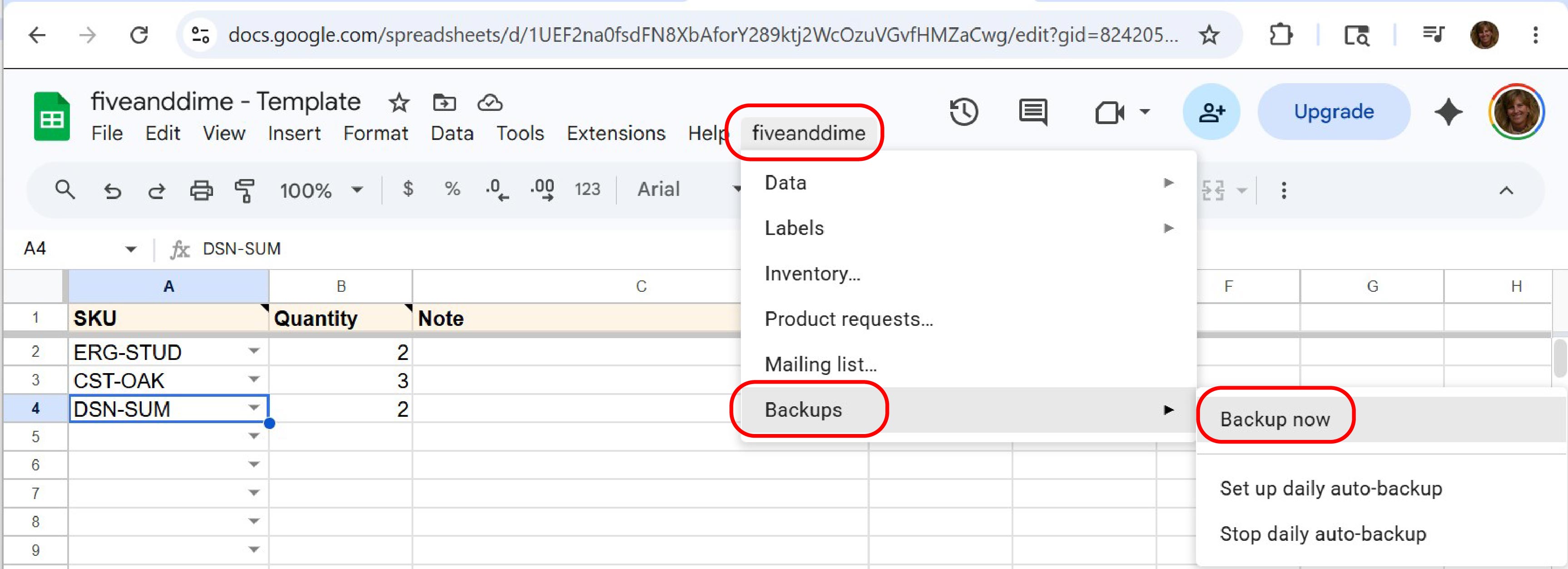Viewport: 1568px width, 569px height.
Task: Open the Insert menu
Action: (x=294, y=134)
